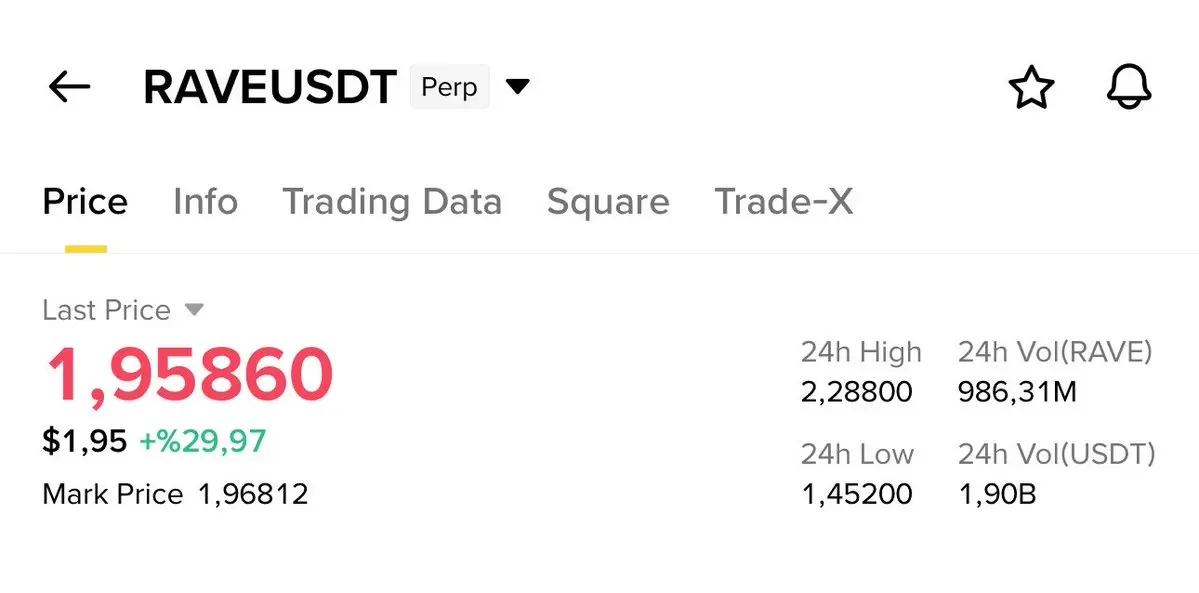Go to the Square tab
This screenshot has height=593, width=1199.
point(607,202)
